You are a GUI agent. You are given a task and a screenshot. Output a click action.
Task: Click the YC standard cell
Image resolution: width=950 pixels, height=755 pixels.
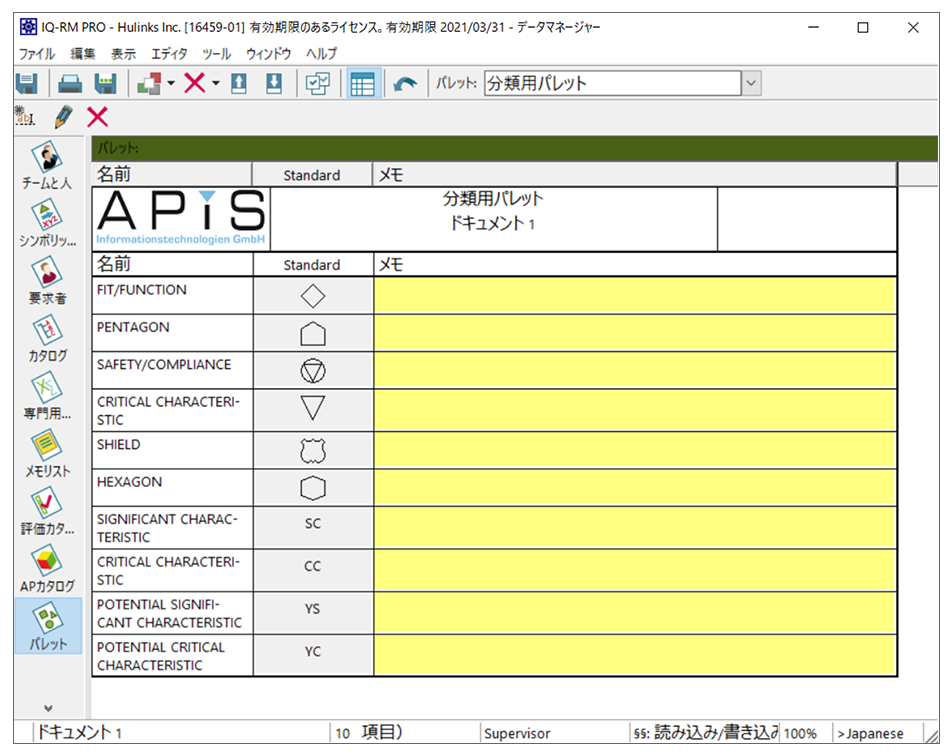point(313,656)
